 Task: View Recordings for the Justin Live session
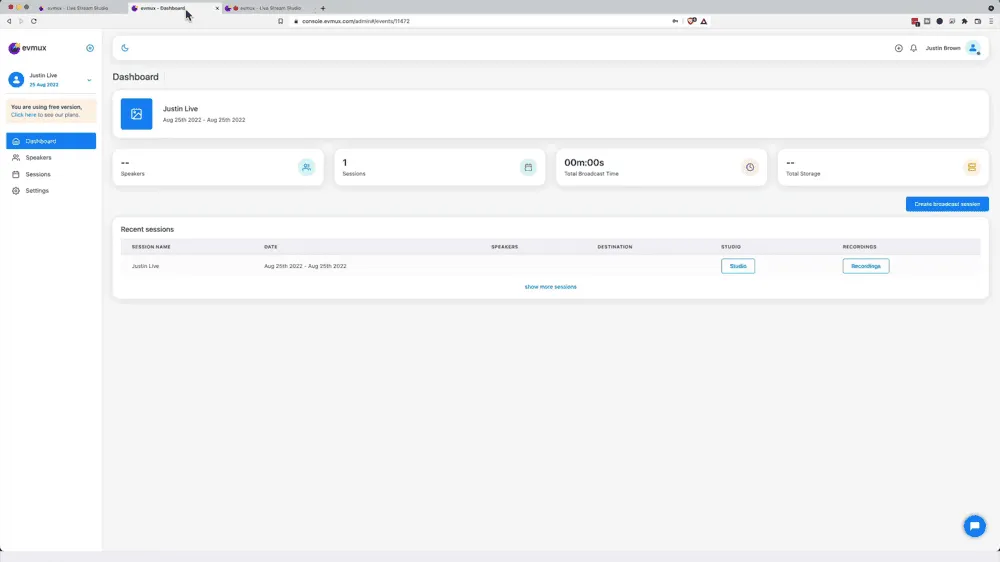pyautogui.click(x=865, y=266)
